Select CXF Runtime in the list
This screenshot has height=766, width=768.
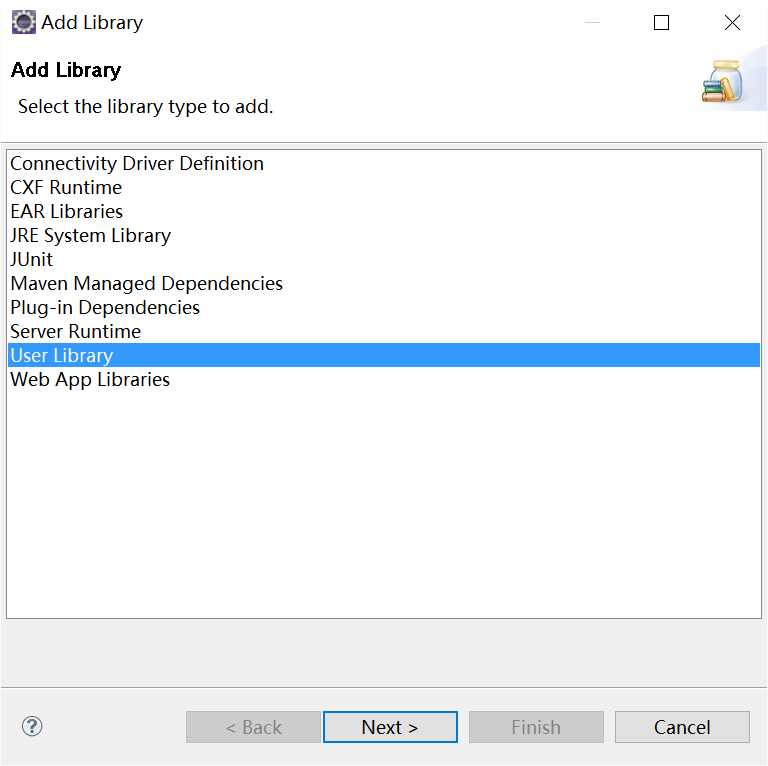[384, 187]
